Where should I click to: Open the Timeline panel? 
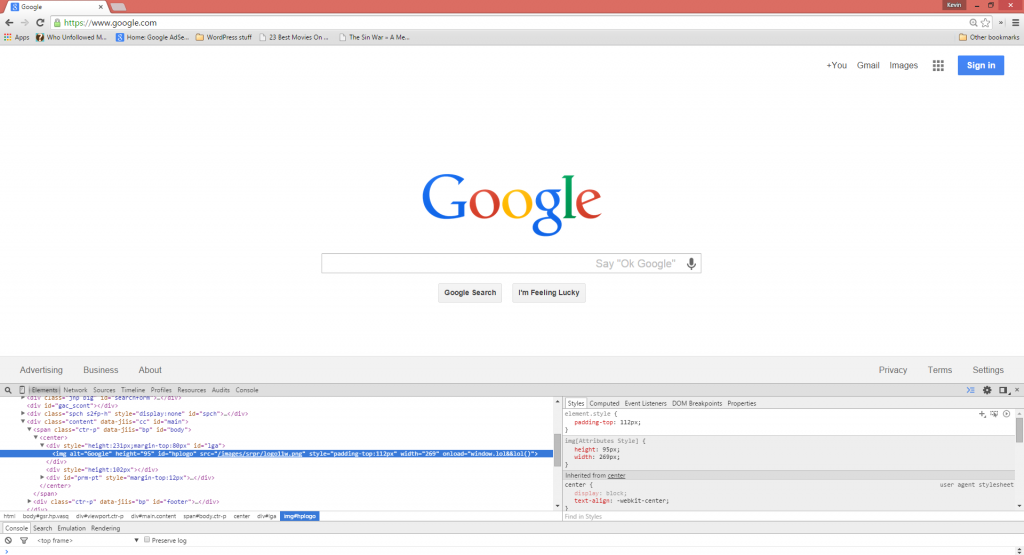click(x=133, y=390)
